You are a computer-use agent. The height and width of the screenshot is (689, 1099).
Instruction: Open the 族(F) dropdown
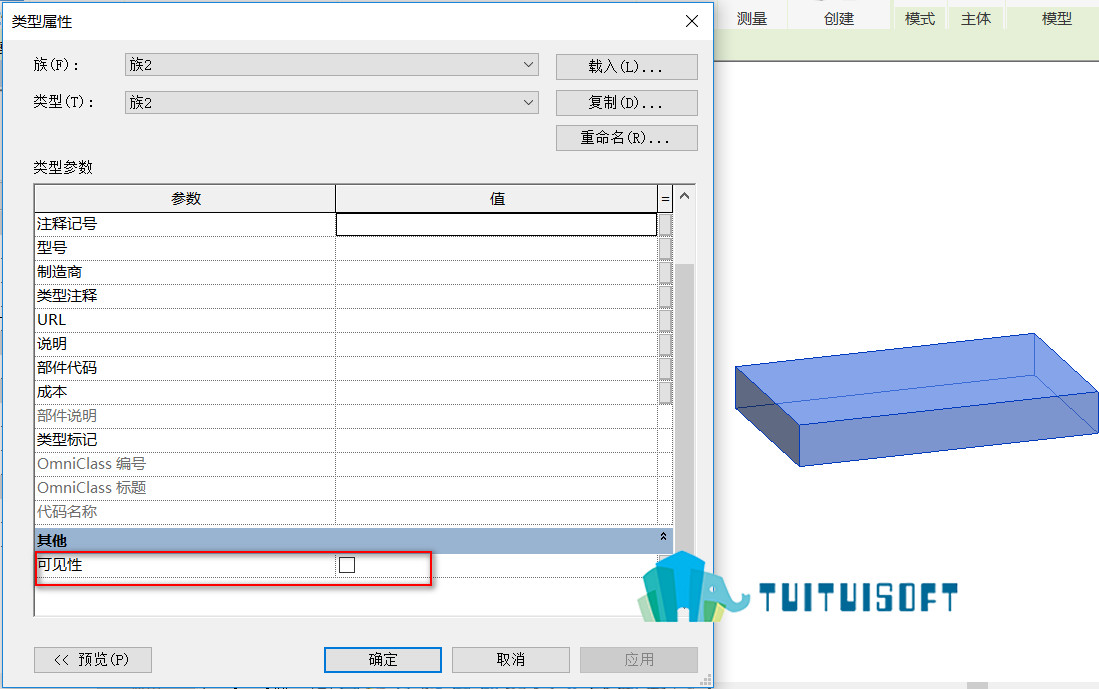click(332, 64)
